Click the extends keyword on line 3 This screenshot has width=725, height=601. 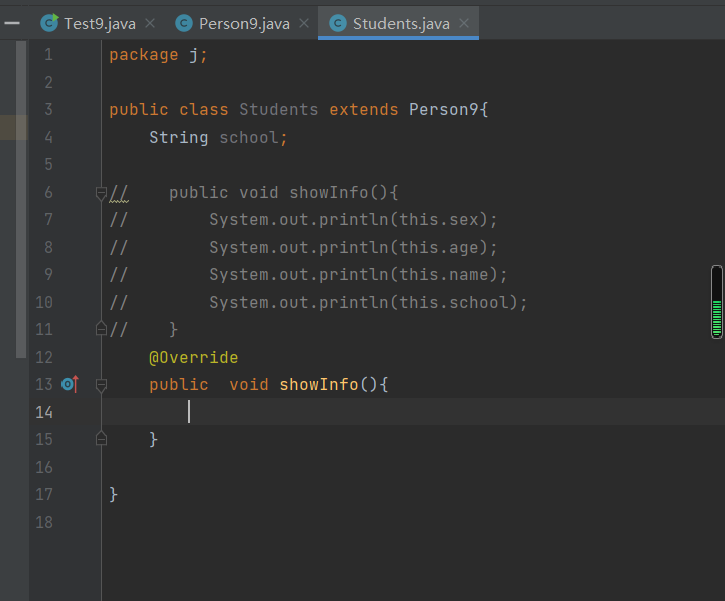click(x=363, y=110)
